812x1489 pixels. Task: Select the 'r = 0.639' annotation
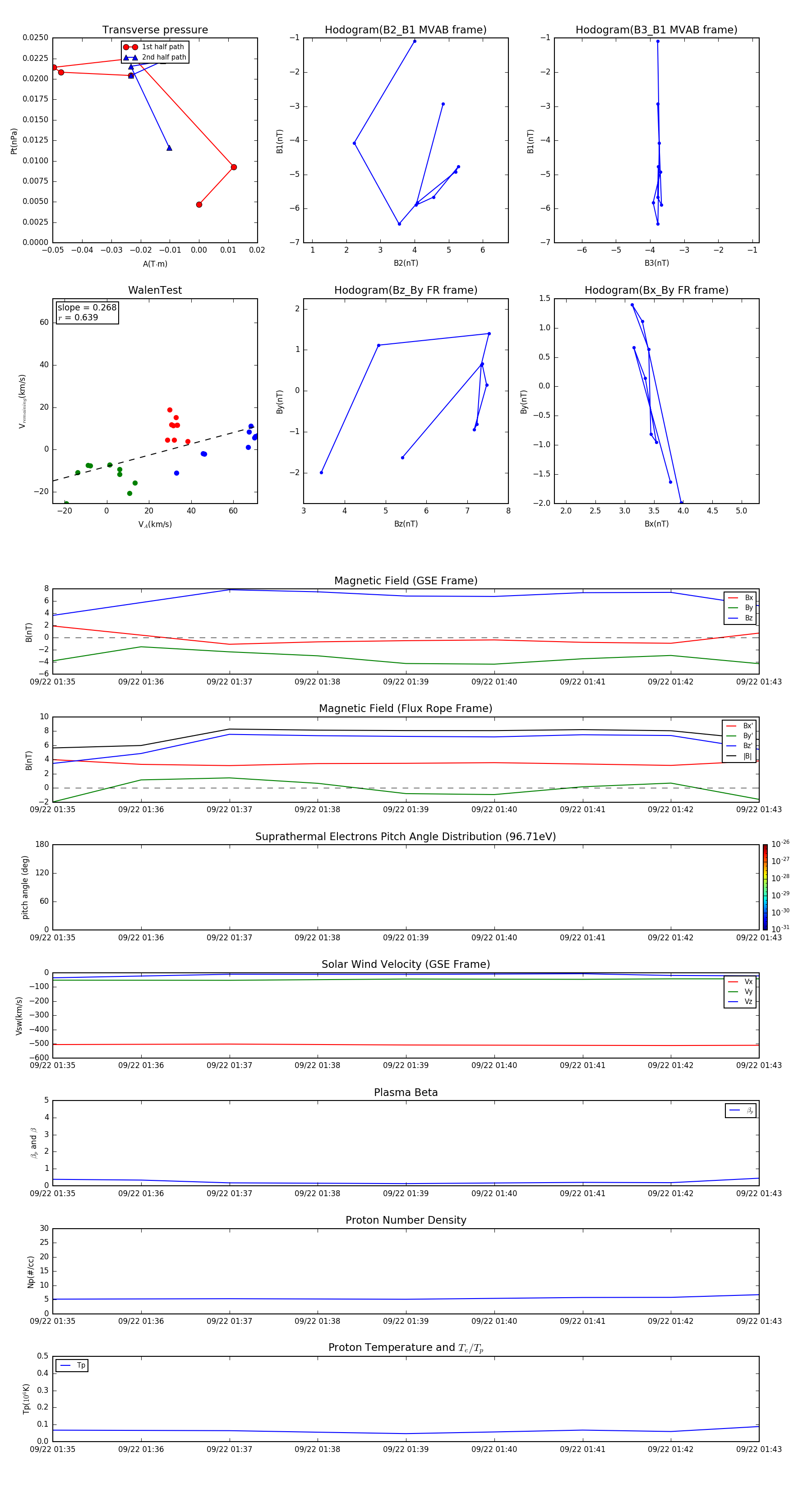[x=78, y=317]
